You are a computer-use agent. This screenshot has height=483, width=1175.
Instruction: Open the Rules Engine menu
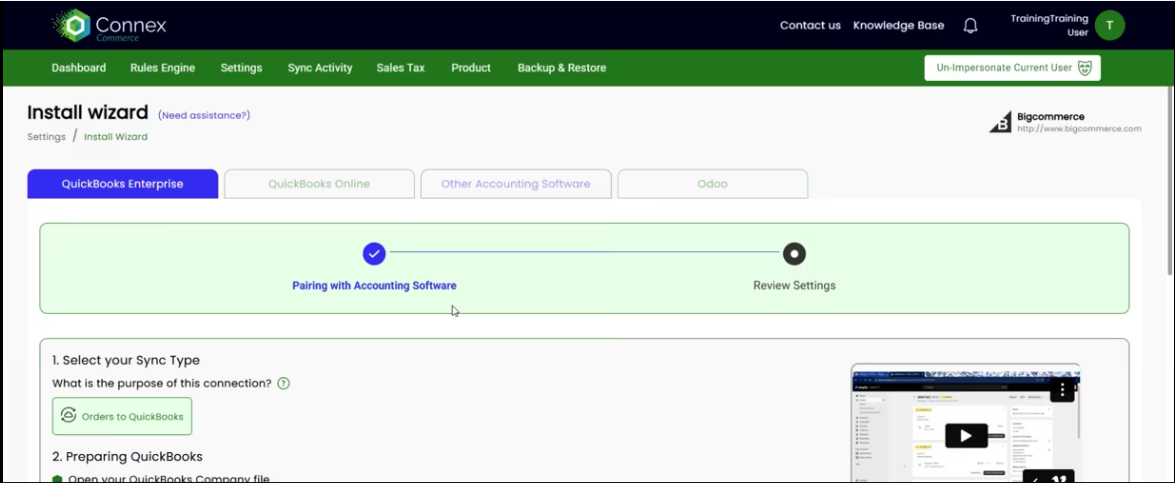[x=163, y=67]
